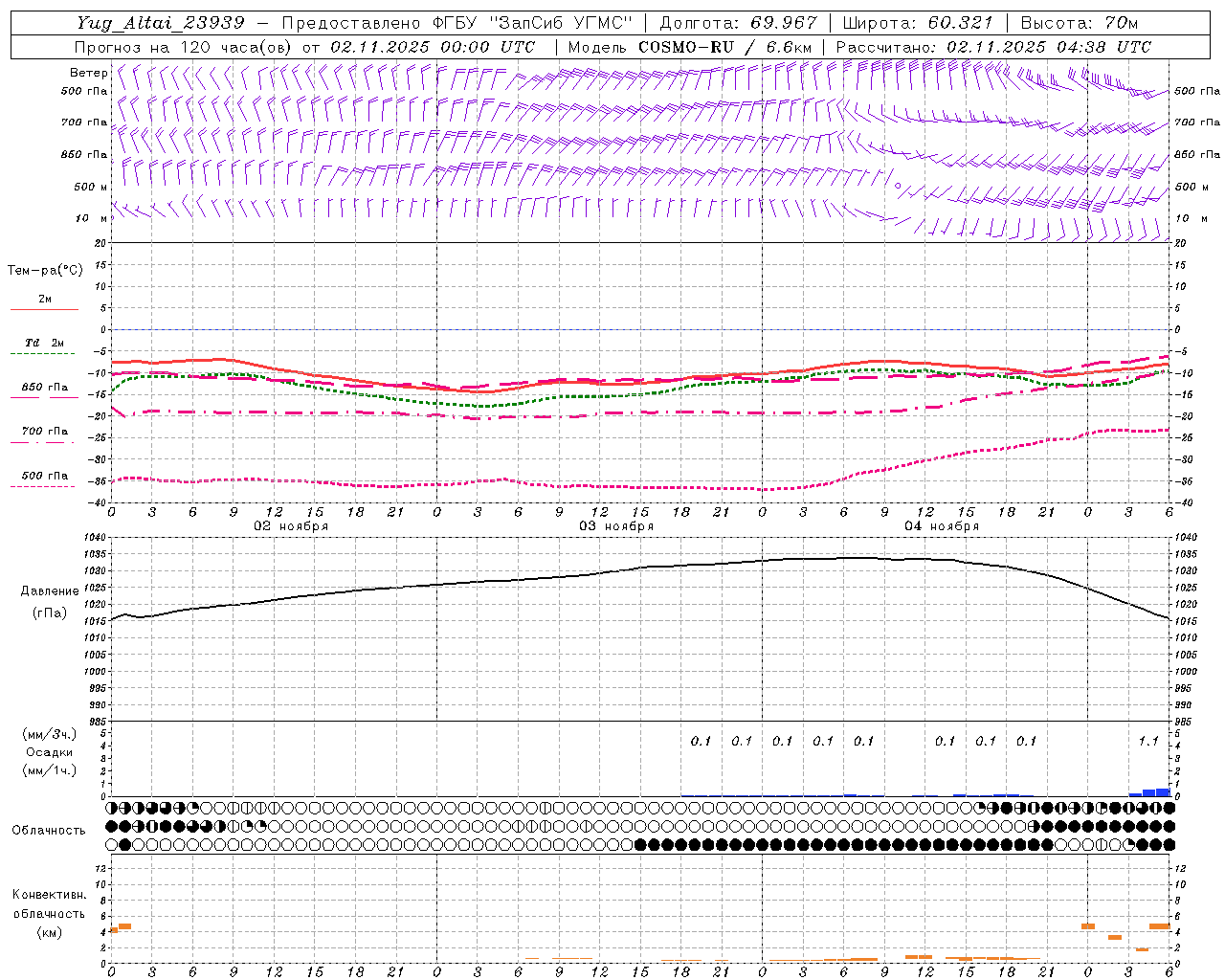Click the 'Долгота: 69.967' header value

739,23
